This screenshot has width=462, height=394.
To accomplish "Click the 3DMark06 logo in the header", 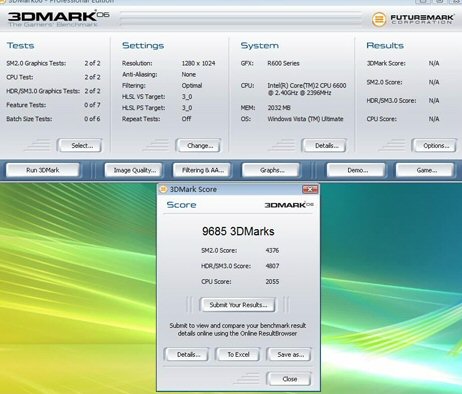I will tap(58, 19).
